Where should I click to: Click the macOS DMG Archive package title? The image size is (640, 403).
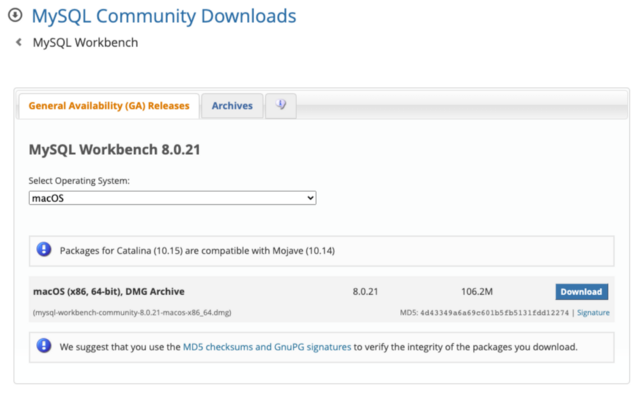tap(108, 292)
